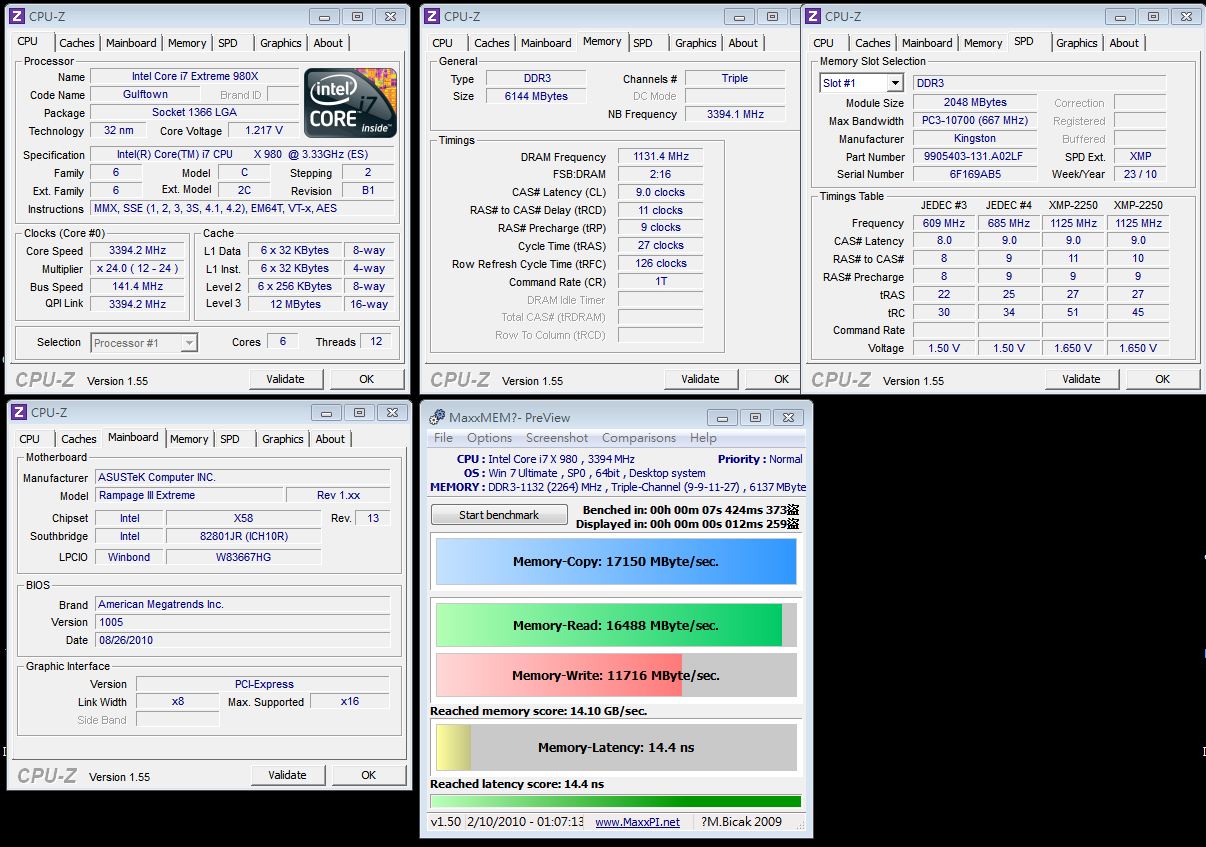Switch to the Caches tab in the CPU window
1206x847 pixels.
tap(77, 43)
